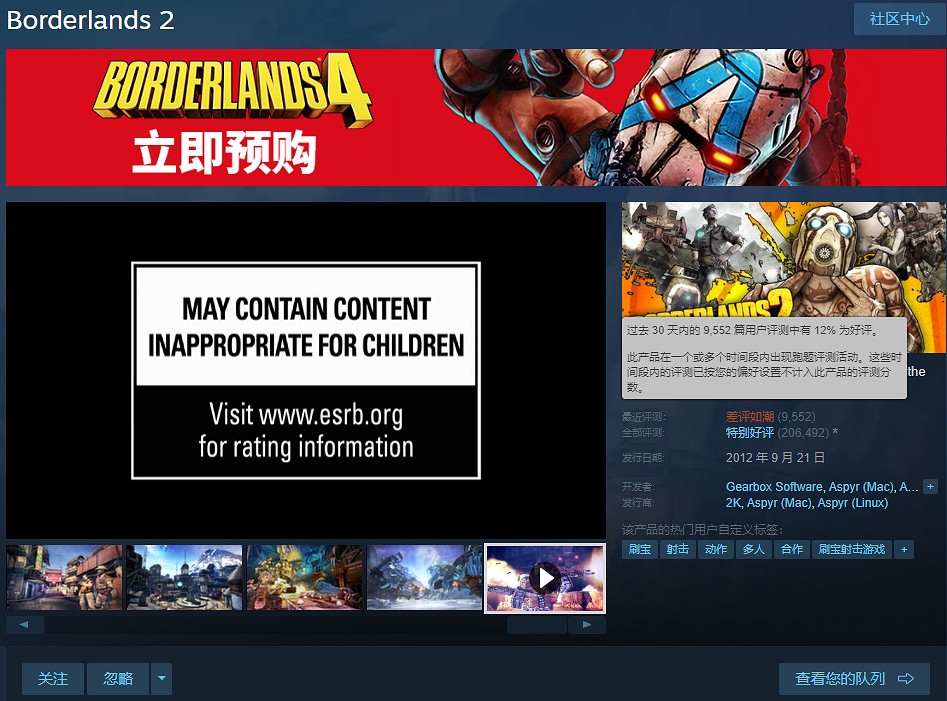Click the right arrow to see next screenshots
Screen dimensions: 947x701
pos(588,624)
